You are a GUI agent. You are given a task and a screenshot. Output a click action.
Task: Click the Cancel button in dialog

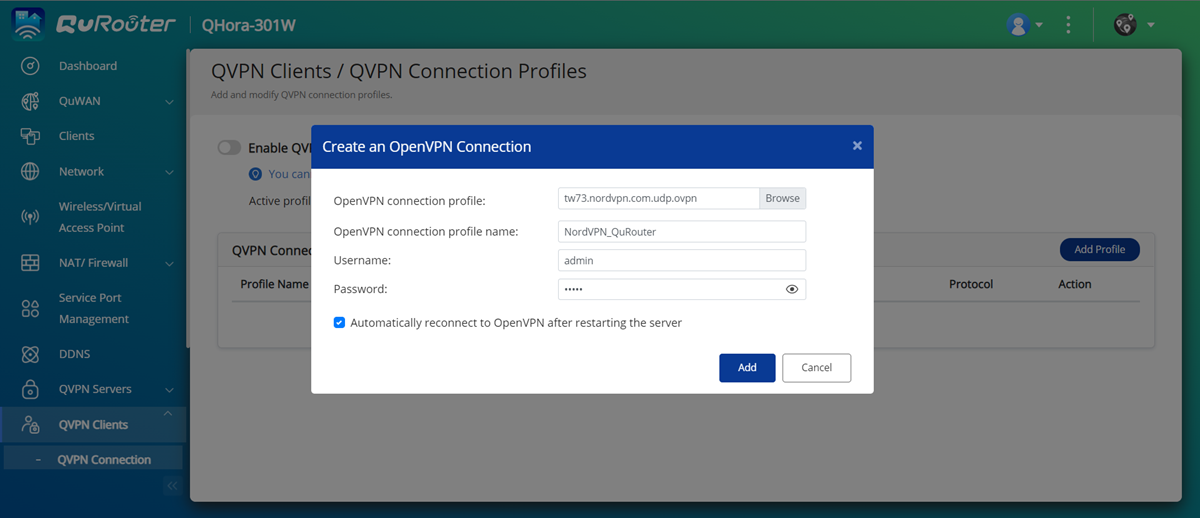[x=816, y=368]
